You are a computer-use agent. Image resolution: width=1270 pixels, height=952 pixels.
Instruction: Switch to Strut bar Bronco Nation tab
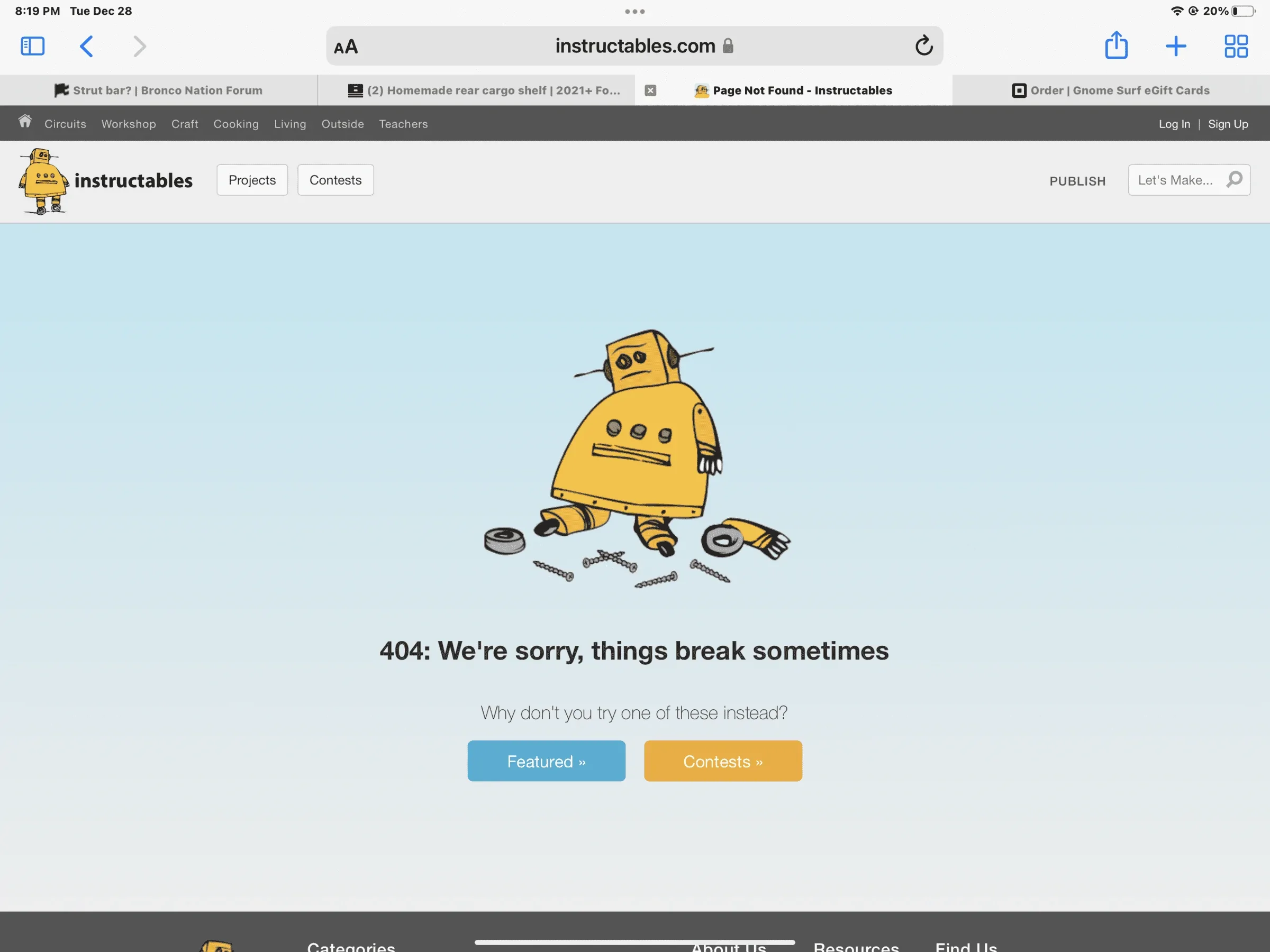(158, 90)
